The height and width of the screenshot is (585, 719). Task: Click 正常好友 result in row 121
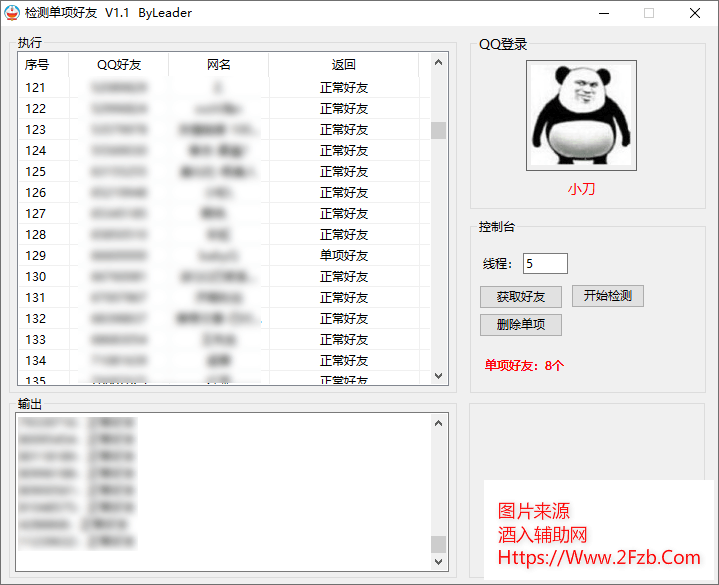click(344, 88)
